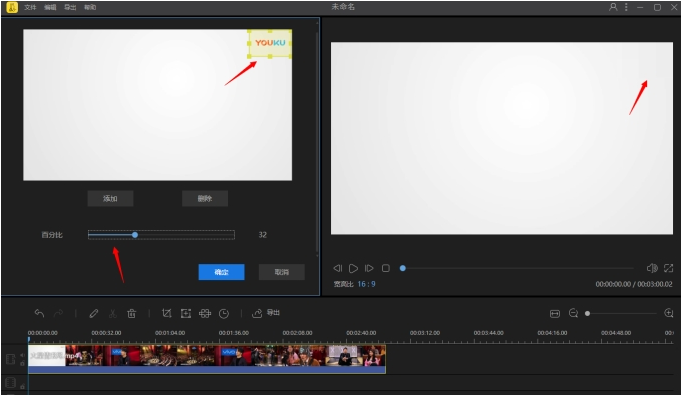Screen dimensions: 686x398
Task: Open the 文件 menu
Action: coord(30,7)
